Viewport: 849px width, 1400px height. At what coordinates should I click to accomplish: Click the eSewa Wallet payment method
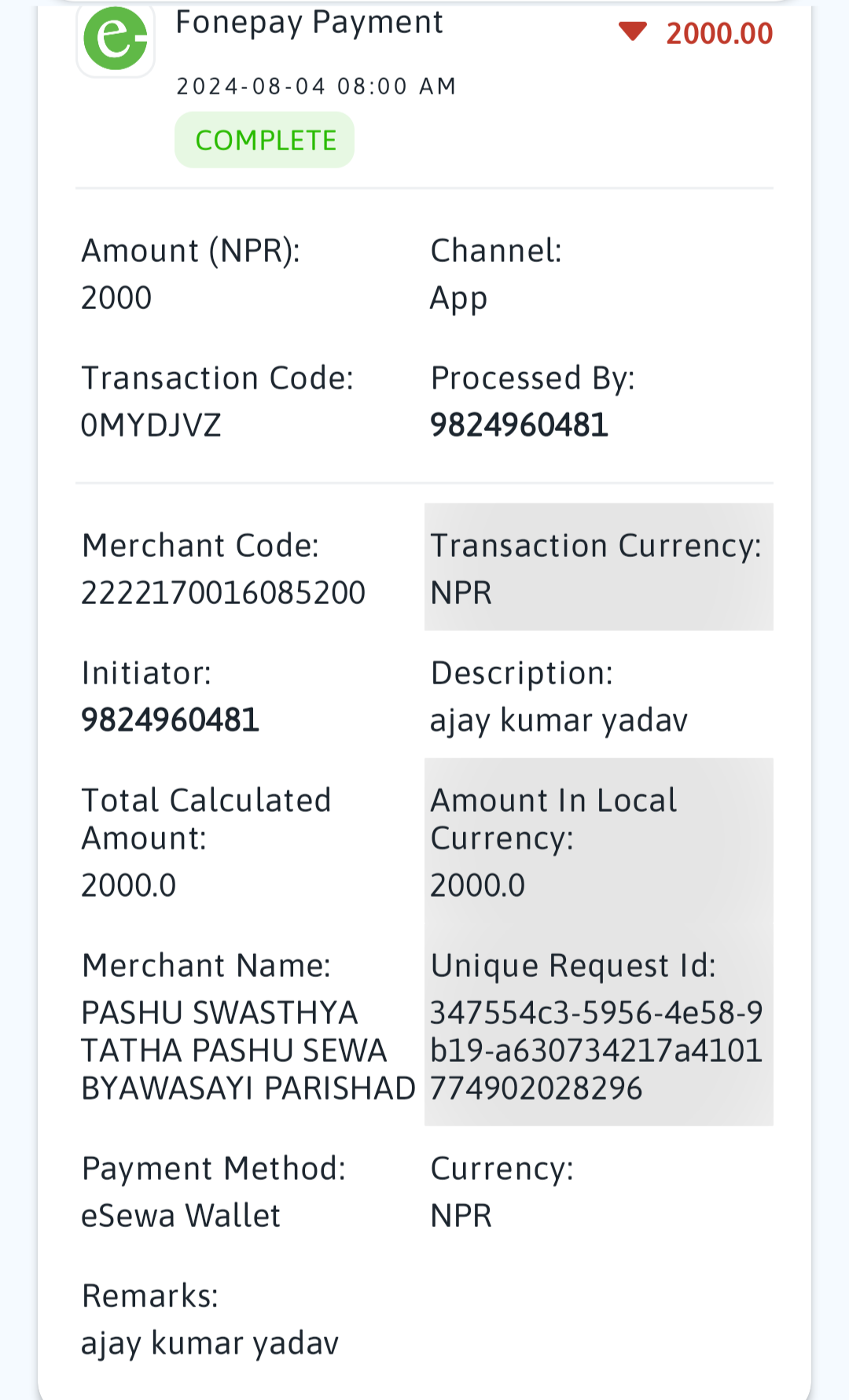point(181,1216)
